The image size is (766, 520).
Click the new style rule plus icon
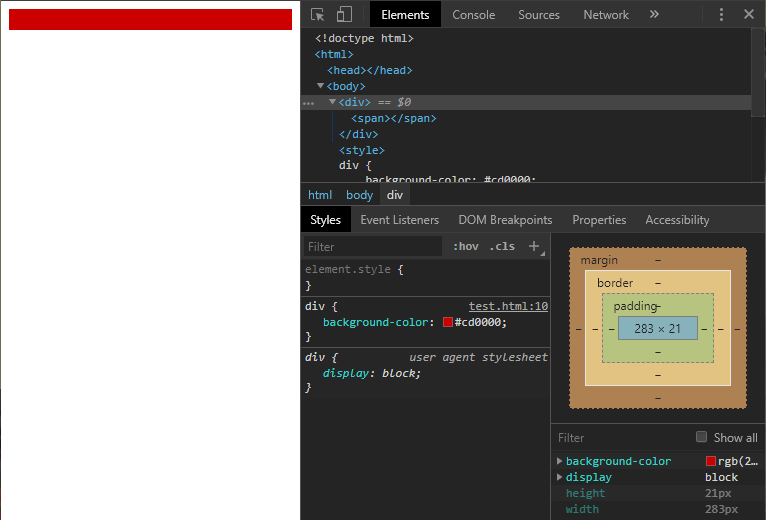[534, 246]
